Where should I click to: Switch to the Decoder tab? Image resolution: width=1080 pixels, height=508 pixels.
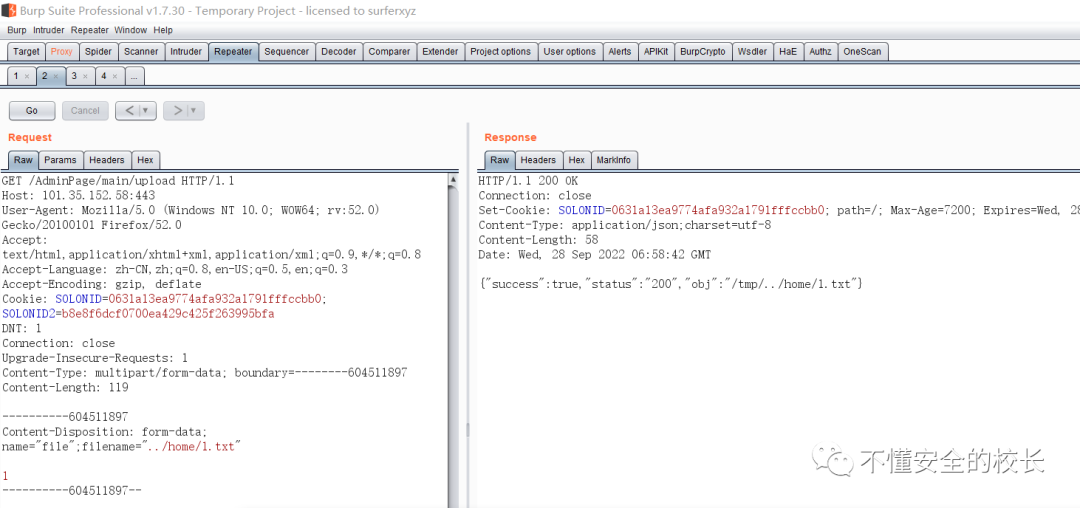(x=339, y=52)
